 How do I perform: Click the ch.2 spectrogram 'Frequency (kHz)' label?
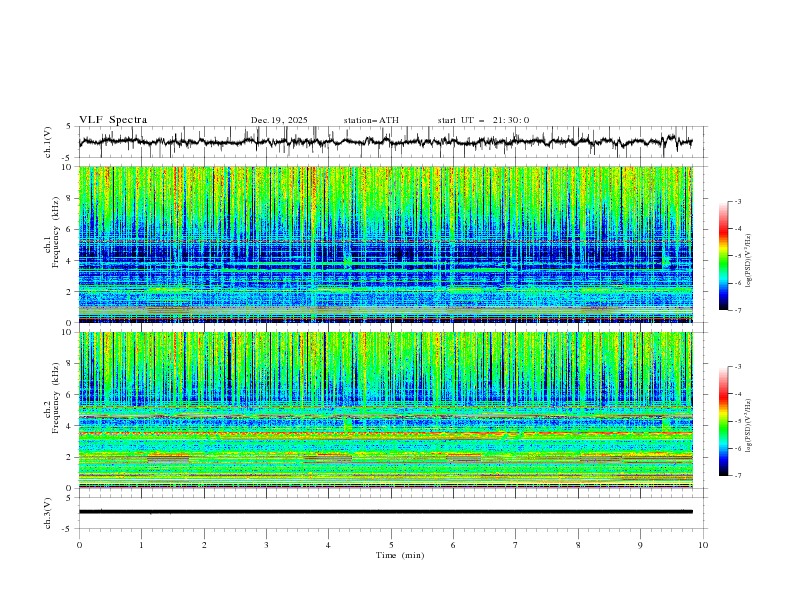pyautogui.click(x=56, y=397)
